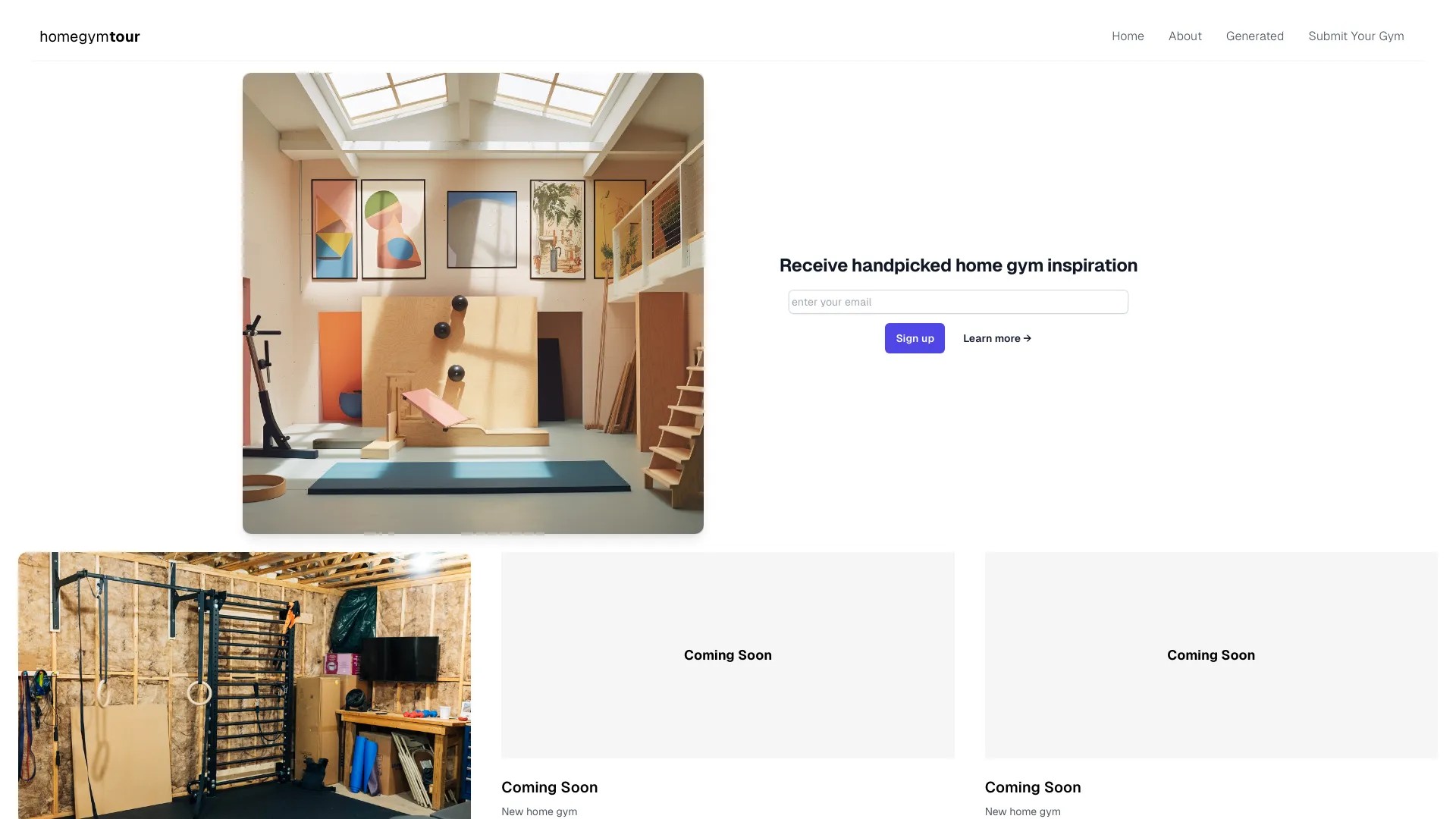1456x819 pixels.
Task: Click the Learn more link
Action: click(x=993, y=338)
